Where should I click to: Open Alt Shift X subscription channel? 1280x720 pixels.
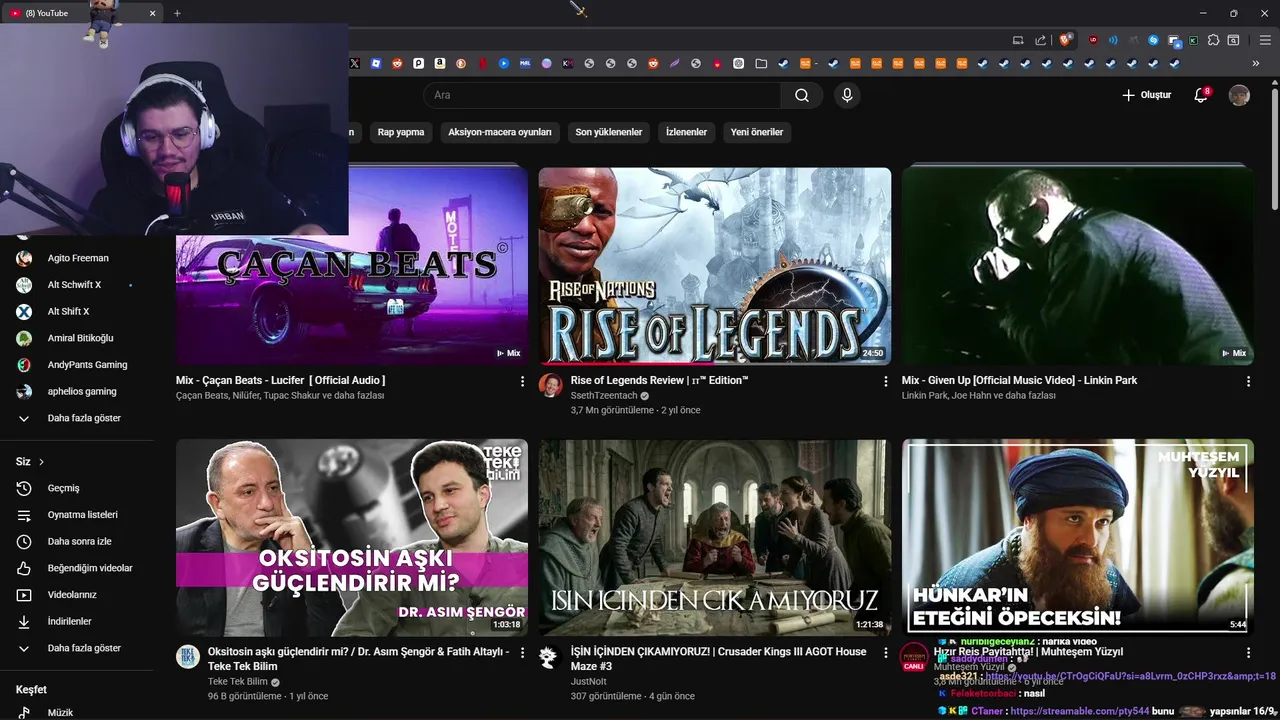[77, 311]
